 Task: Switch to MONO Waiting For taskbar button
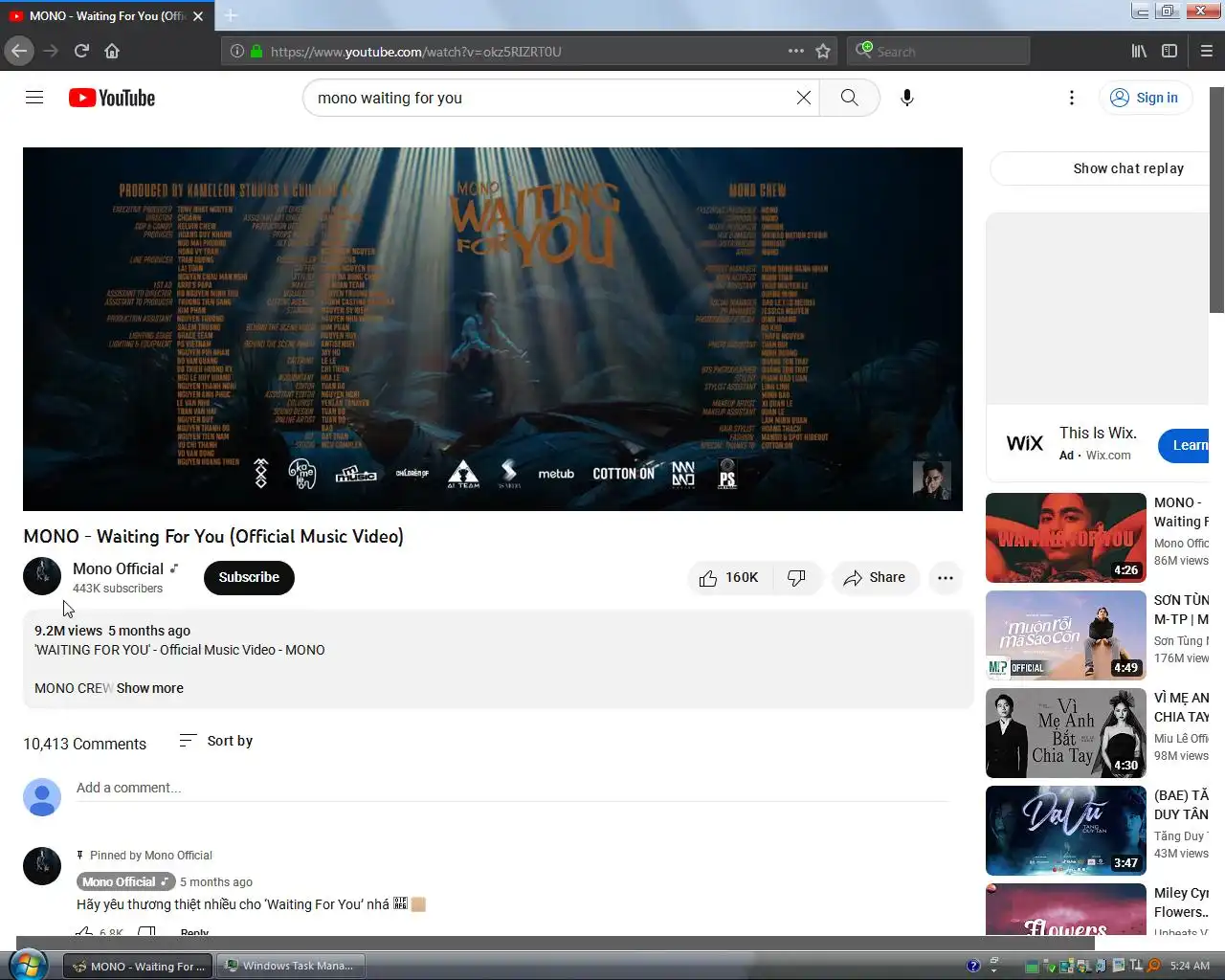[139, 966]
